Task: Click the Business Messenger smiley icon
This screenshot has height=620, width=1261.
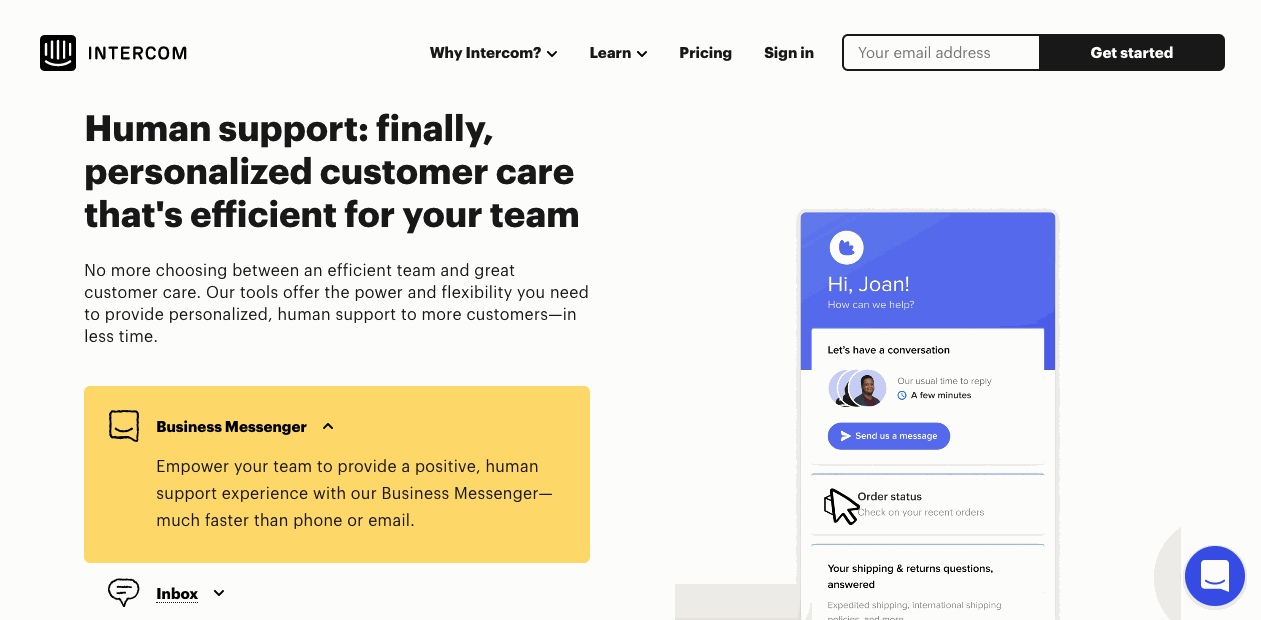Action: (124, 426)
